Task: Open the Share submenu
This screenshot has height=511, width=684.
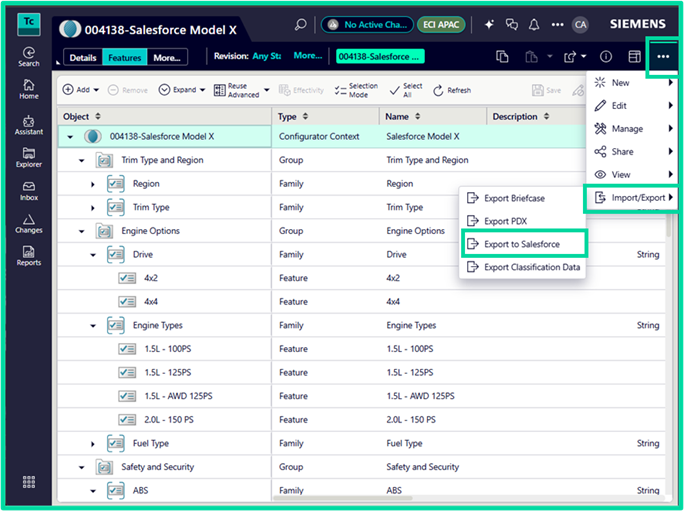Action: click(633, 151)
